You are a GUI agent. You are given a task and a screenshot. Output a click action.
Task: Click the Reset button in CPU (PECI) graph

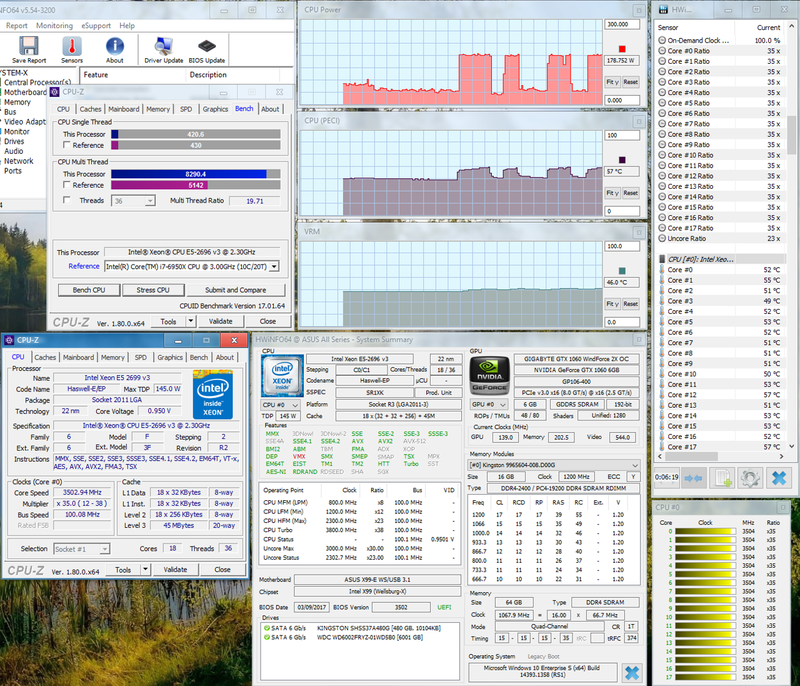tap(631, 193)
